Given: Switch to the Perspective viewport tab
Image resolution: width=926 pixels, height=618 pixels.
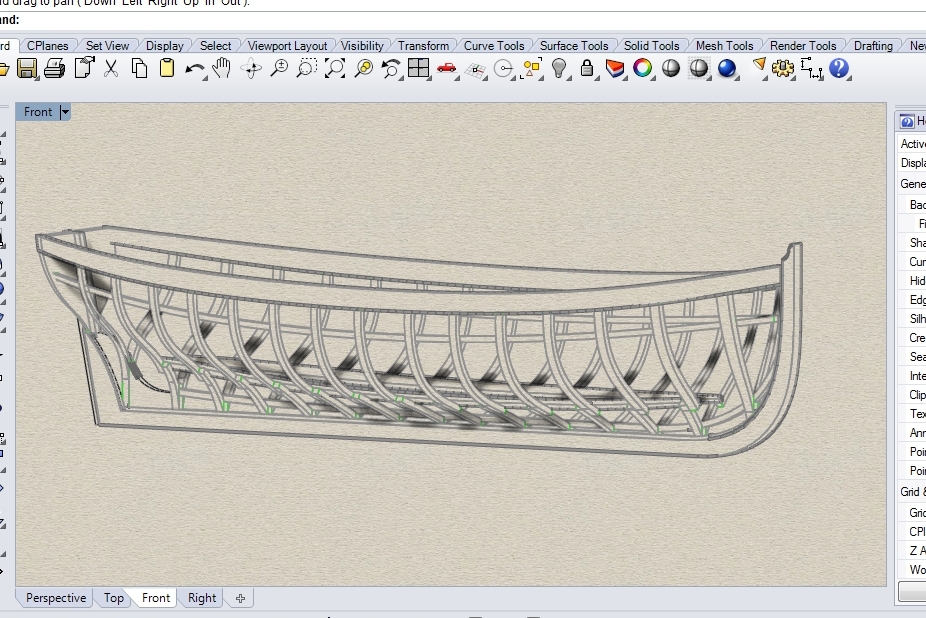Looking at the screenshot, I should pos(56,598).
